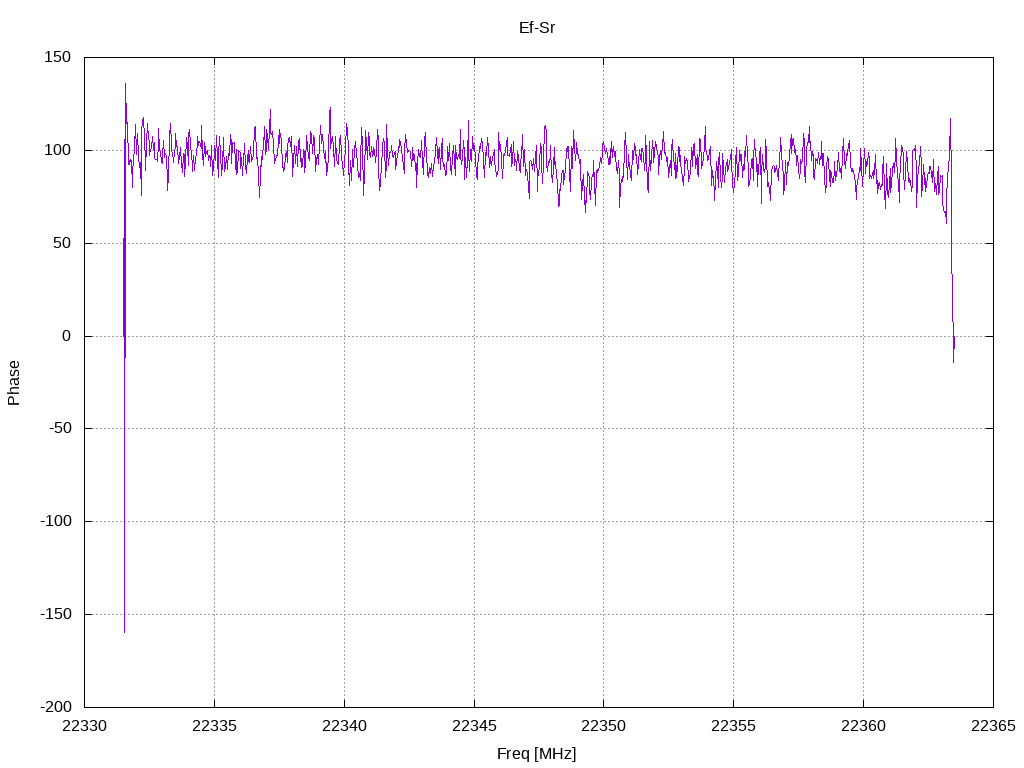Click the x-axis tick label "22340"
Image resolution: width=1024 pixels, height=768 pixels.
pyautogui.click(x=344, y=726)
